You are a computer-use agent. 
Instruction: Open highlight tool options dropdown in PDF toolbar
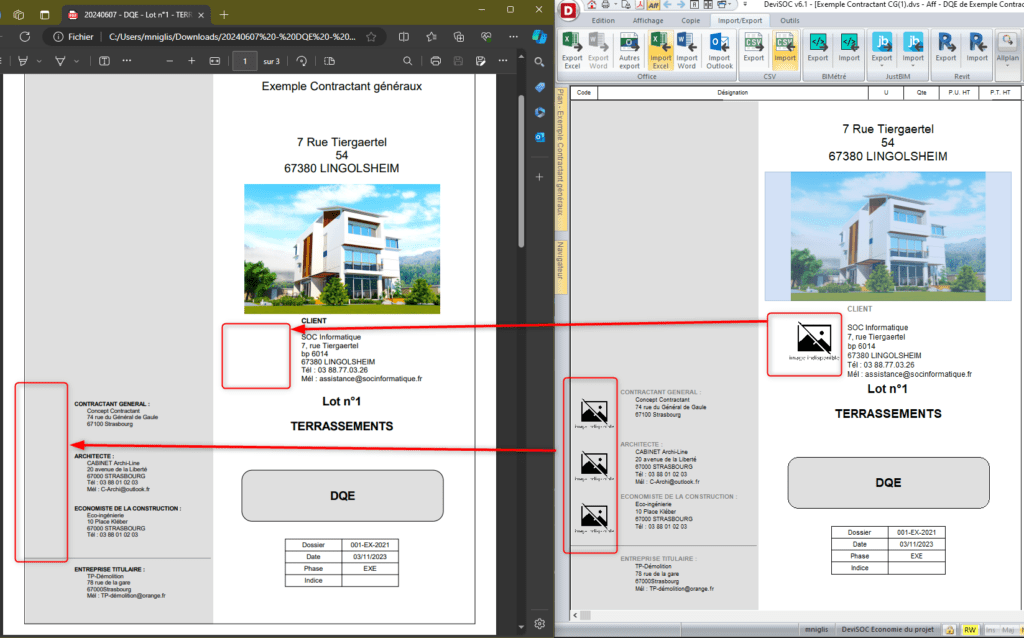(39, 61)
